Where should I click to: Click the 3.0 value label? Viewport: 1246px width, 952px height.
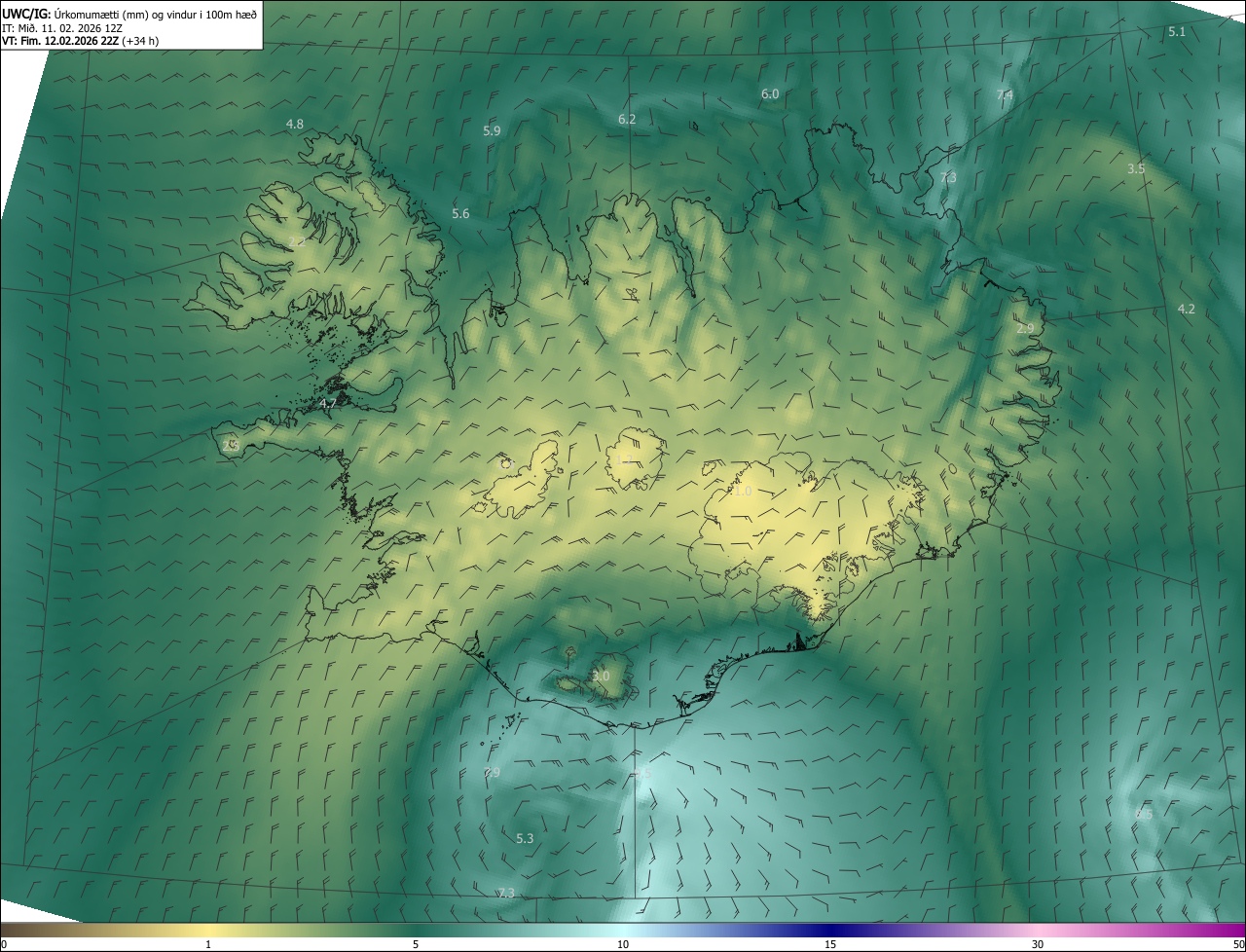(601, 676)
